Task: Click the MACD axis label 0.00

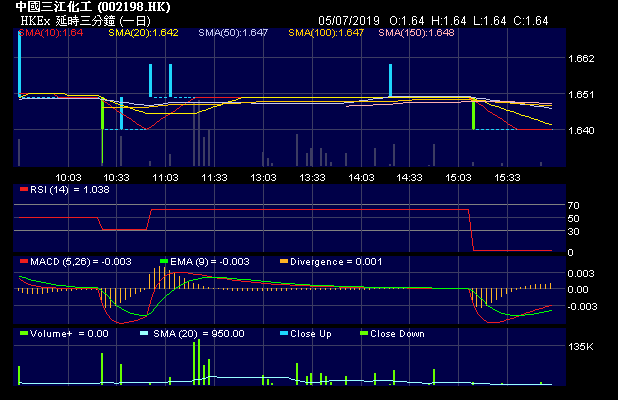Action: [x=578, y=290]
